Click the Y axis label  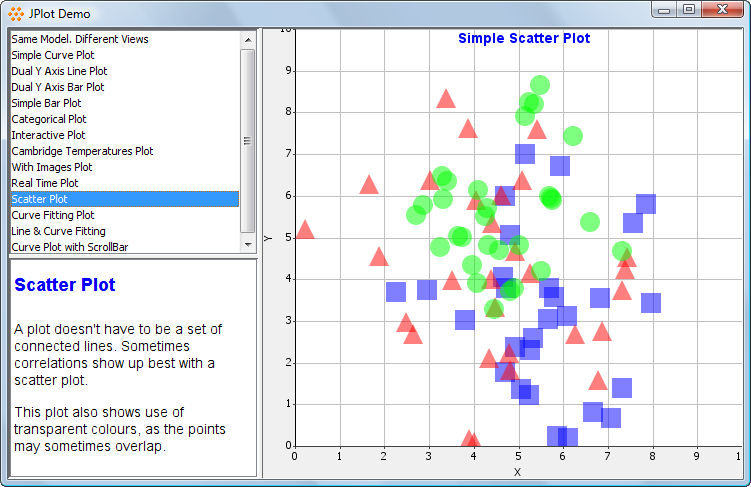tap(268, 238)
